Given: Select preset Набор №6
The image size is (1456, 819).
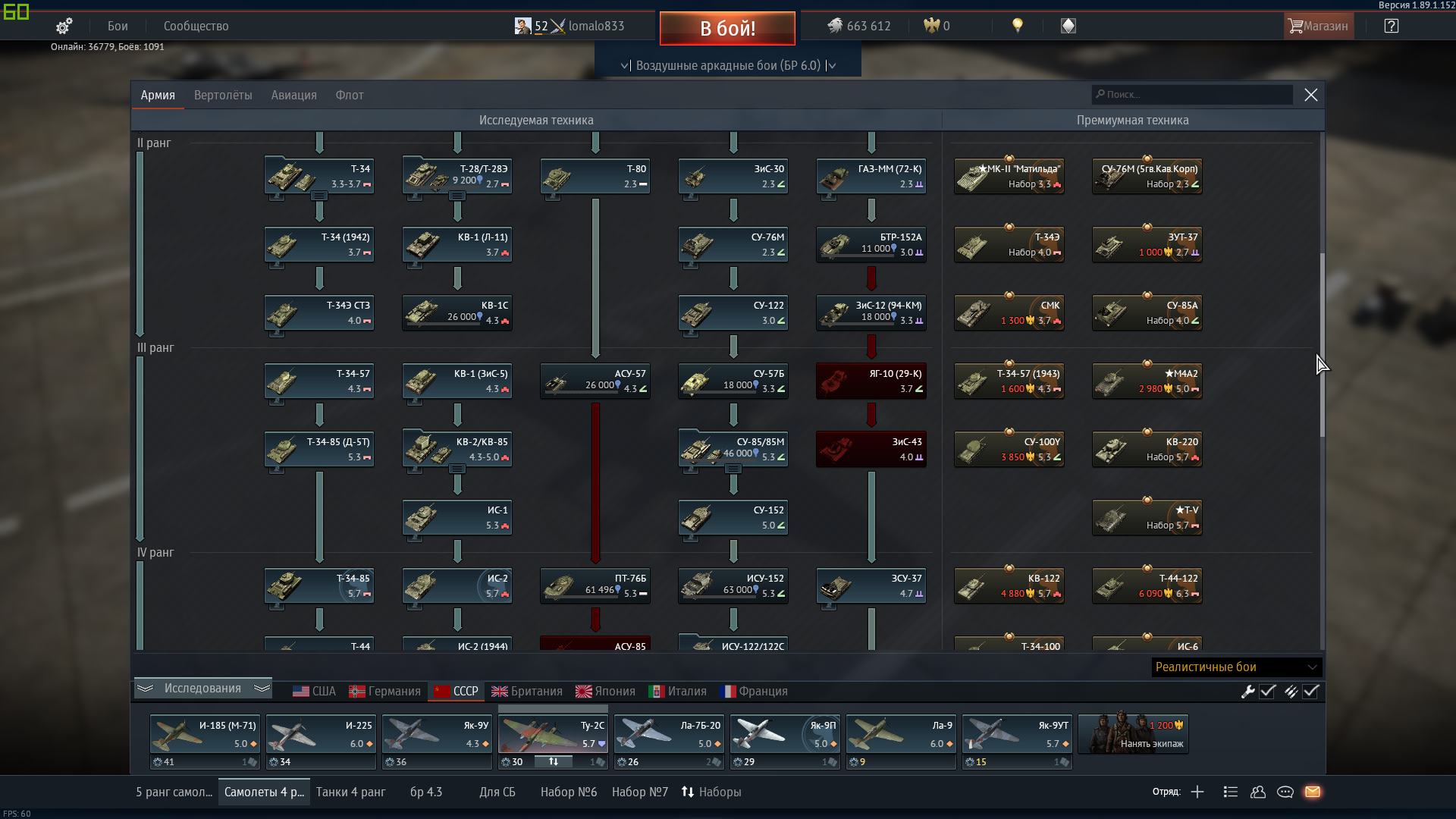Looking at the screenshot, I should (569, 792).
